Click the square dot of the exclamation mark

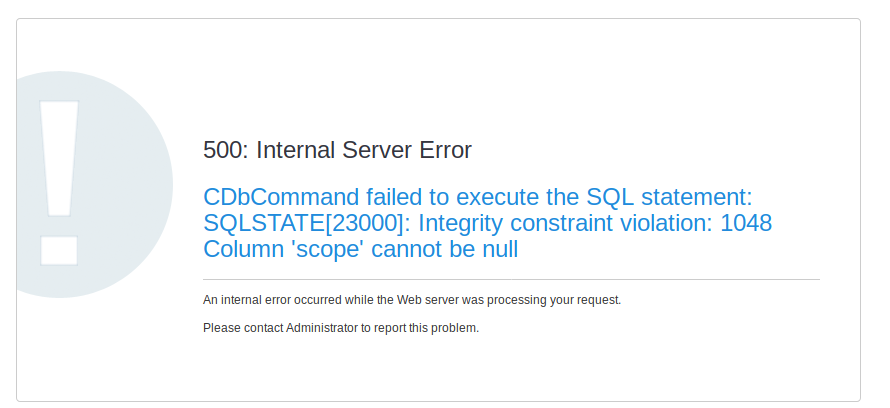(59, 250)
